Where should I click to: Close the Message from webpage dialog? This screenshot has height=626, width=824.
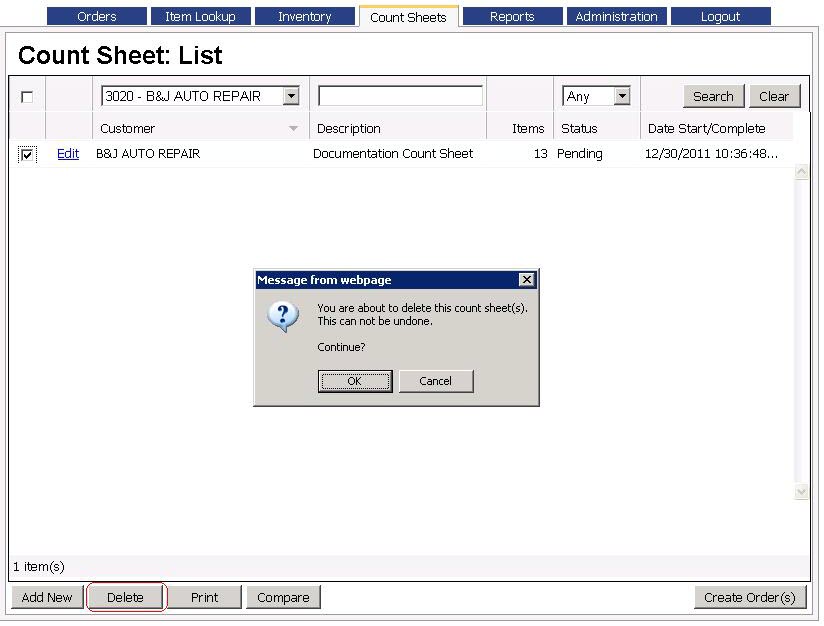[526, 280]
